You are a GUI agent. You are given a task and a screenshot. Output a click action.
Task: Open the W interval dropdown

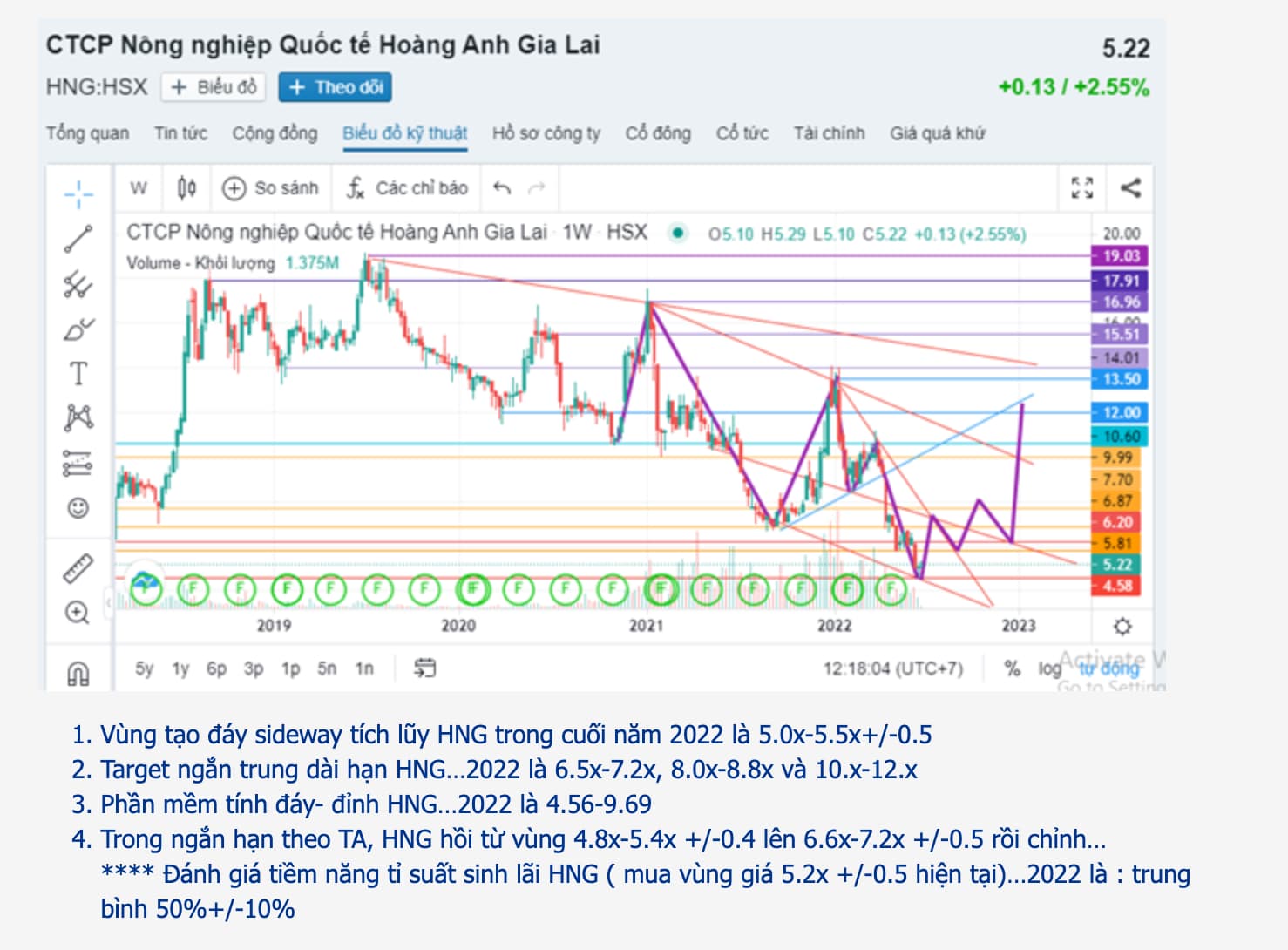(139, 187)
